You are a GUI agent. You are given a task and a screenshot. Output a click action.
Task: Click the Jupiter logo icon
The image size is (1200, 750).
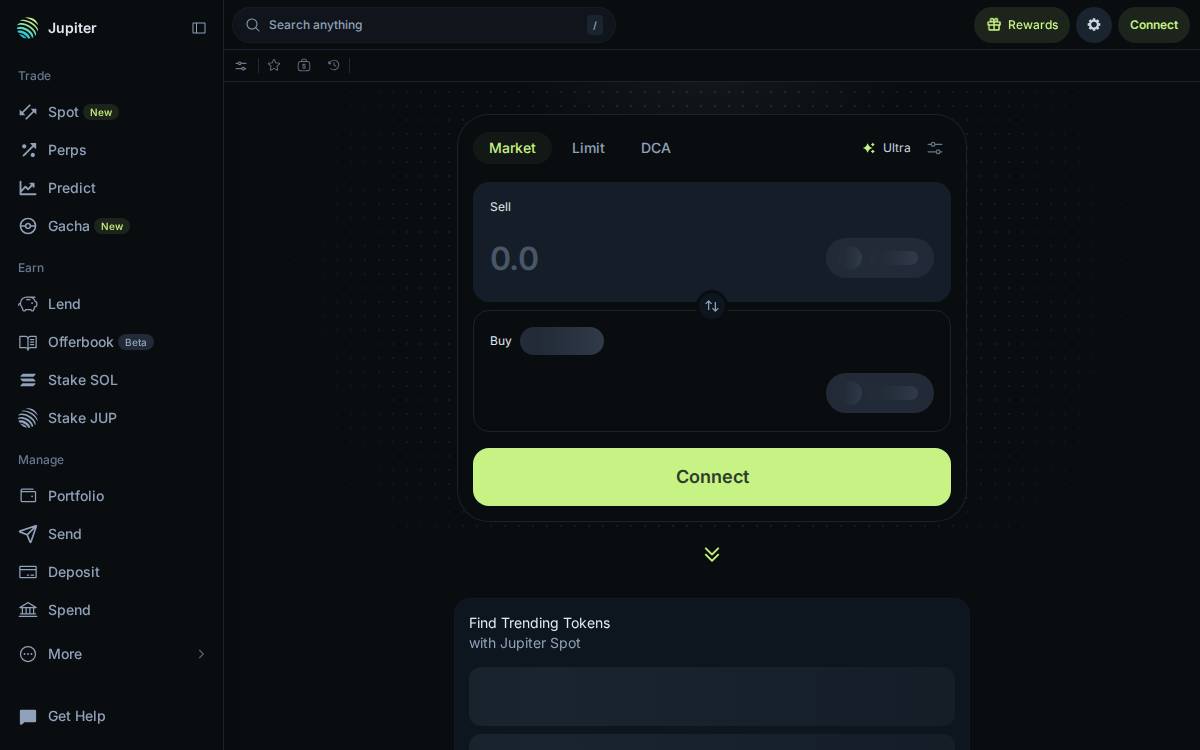pyautogui.click(x=28, y=28)
